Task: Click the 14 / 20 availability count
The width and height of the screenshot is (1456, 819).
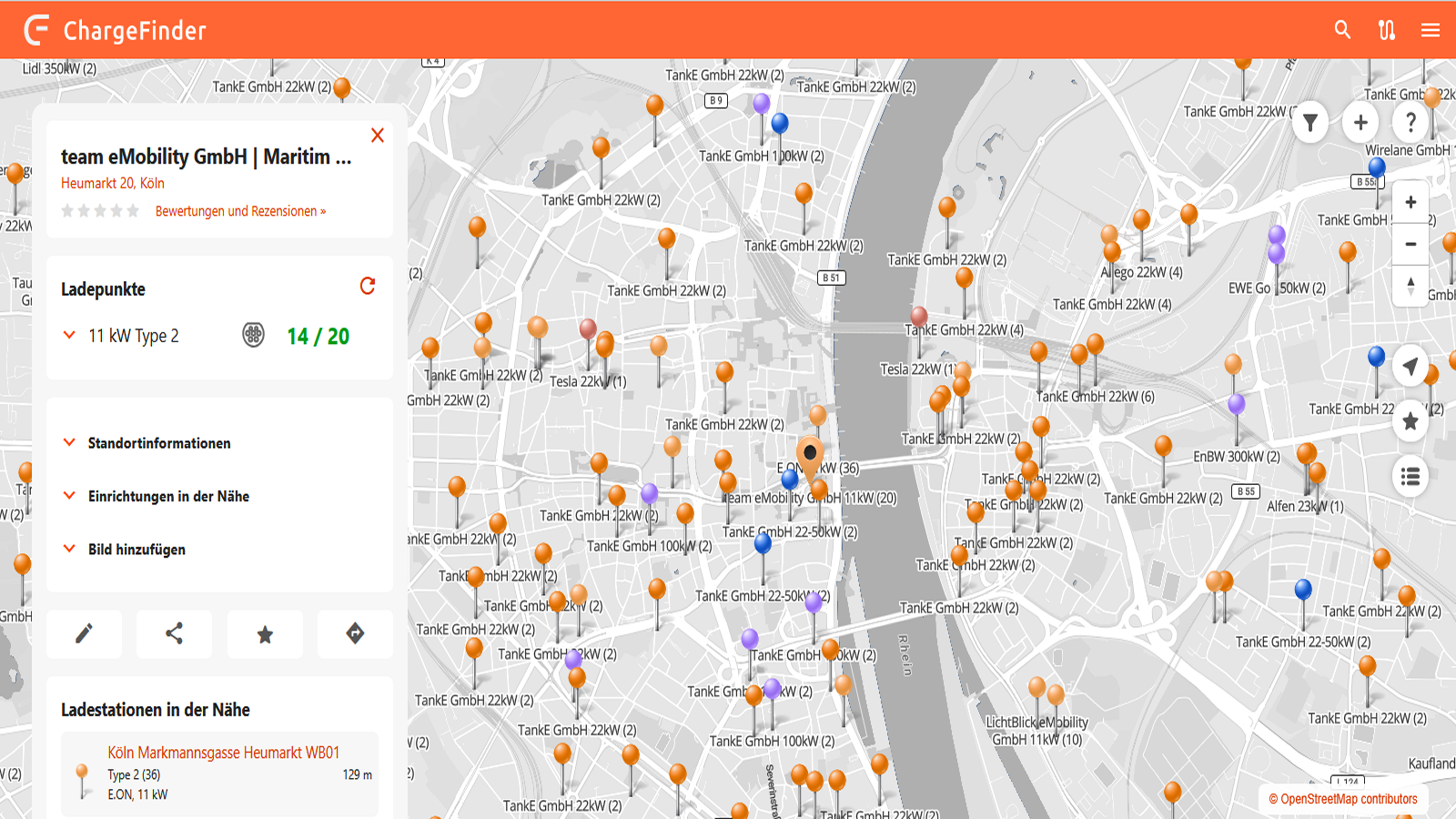Action: pos(318,336)
